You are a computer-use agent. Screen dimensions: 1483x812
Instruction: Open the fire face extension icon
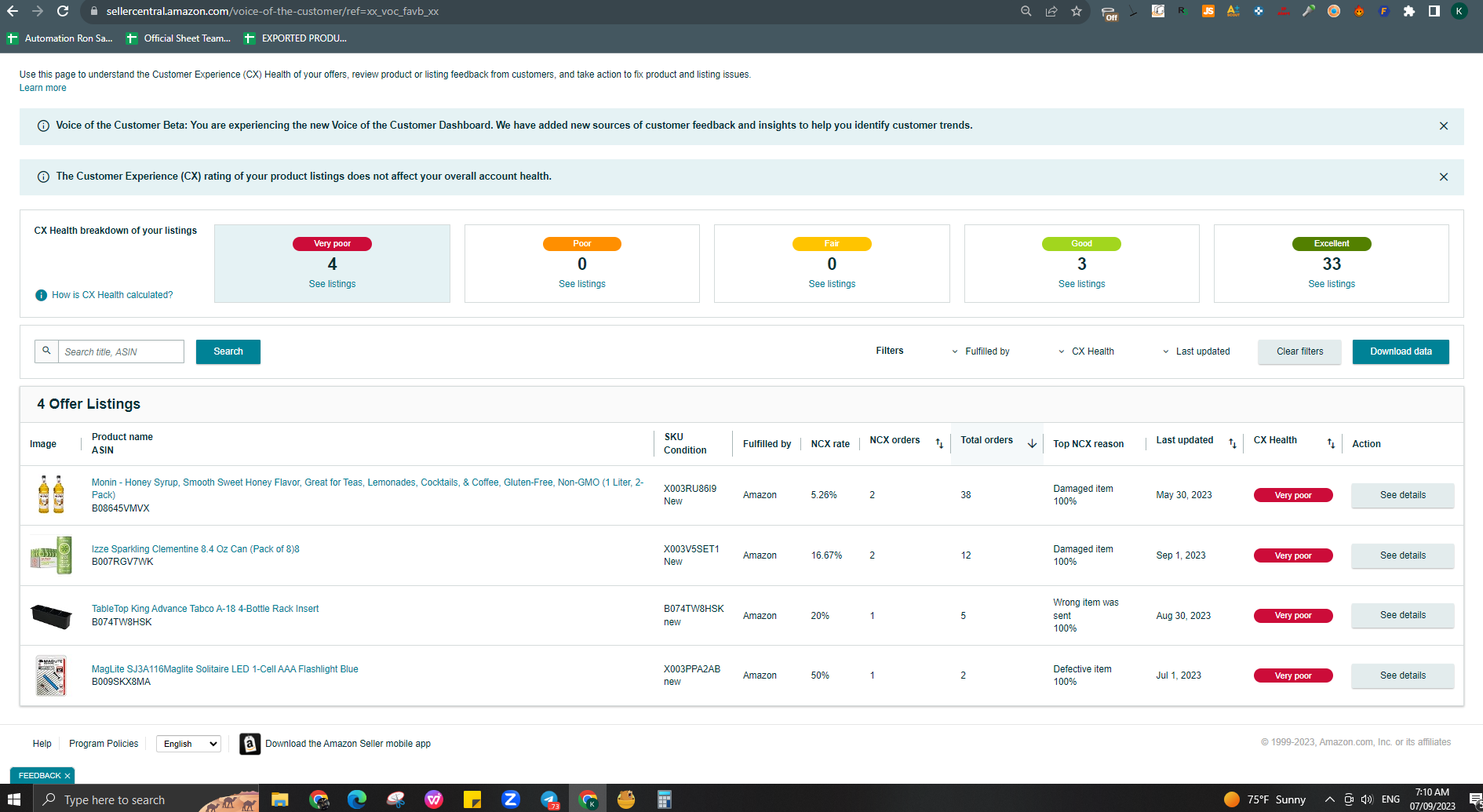[x=1359, y=11]
